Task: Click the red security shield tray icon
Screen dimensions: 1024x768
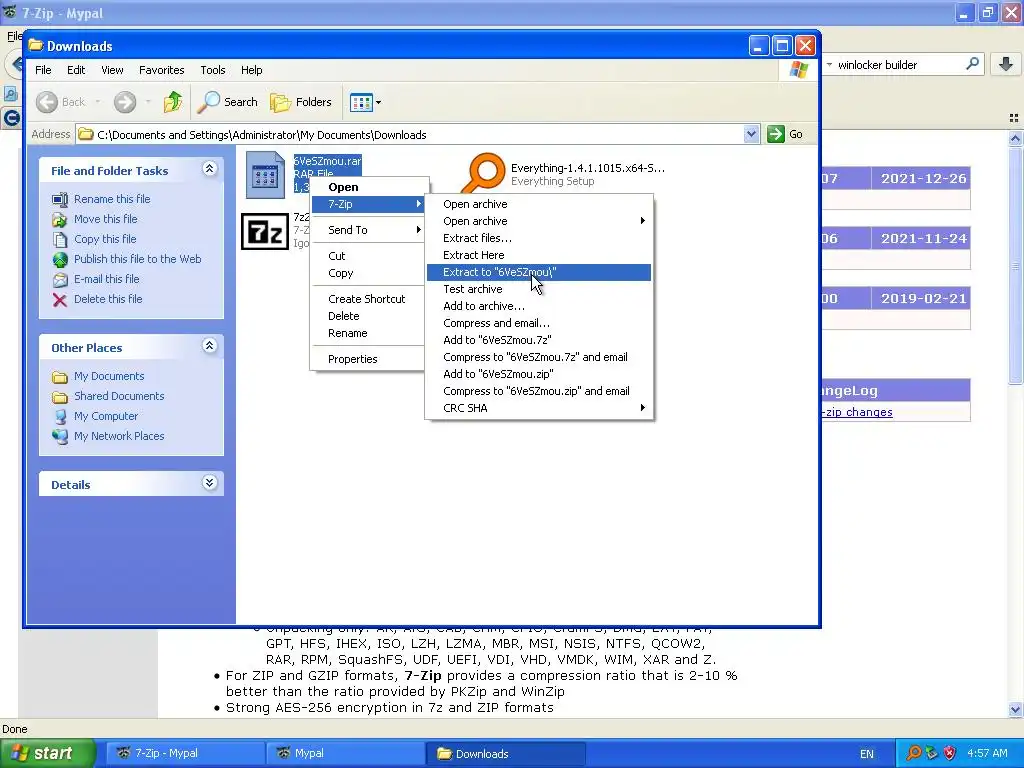Action: tap(950, 754)
